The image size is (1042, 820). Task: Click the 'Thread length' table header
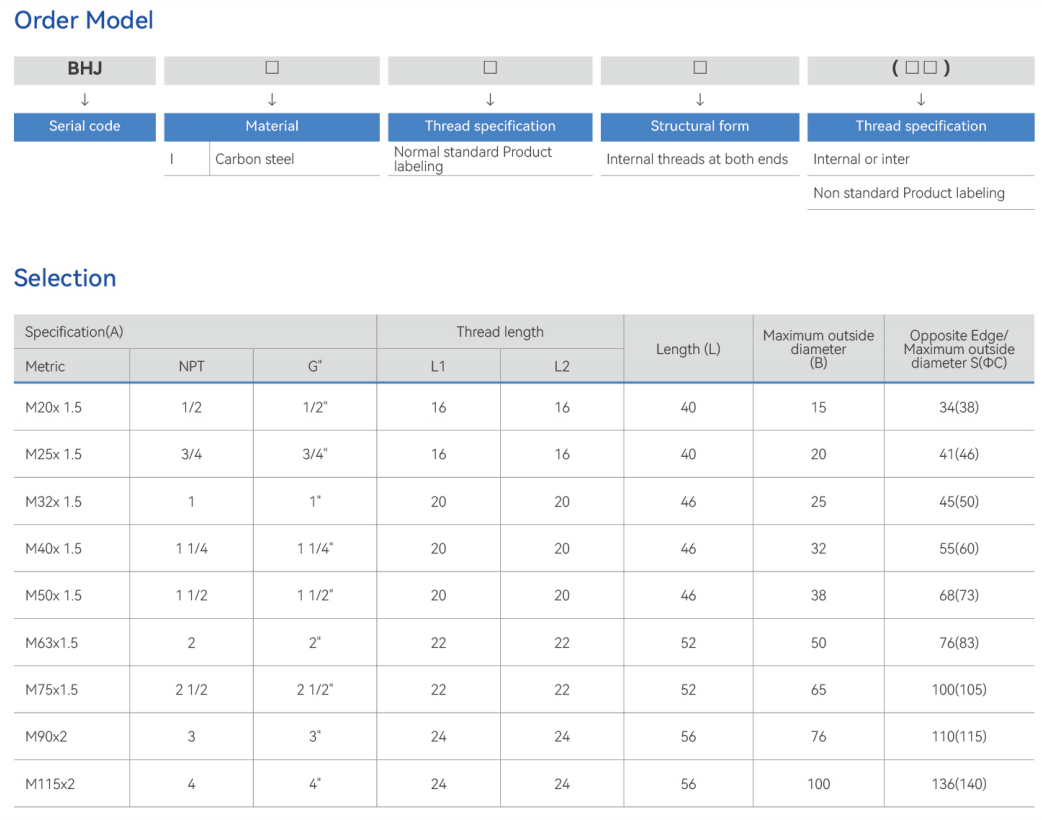[500, 332]
